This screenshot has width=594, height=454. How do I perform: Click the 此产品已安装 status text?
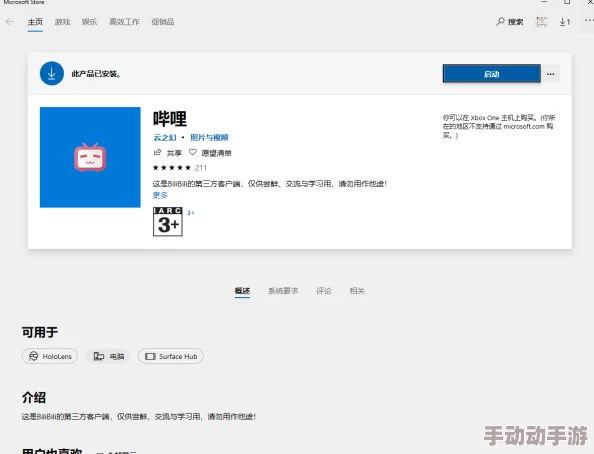pos(96,74)
